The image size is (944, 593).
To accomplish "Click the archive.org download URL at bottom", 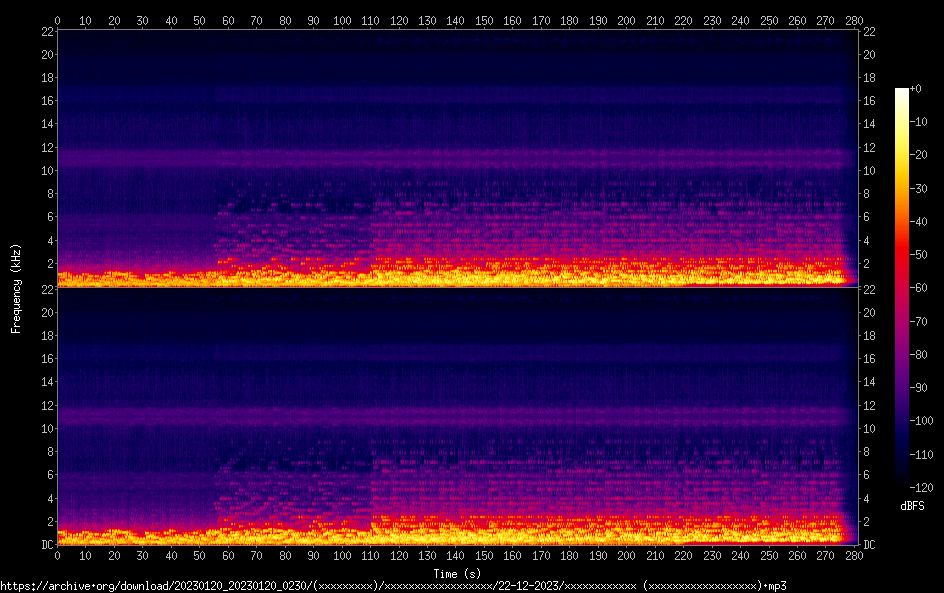I will (393, 585).
